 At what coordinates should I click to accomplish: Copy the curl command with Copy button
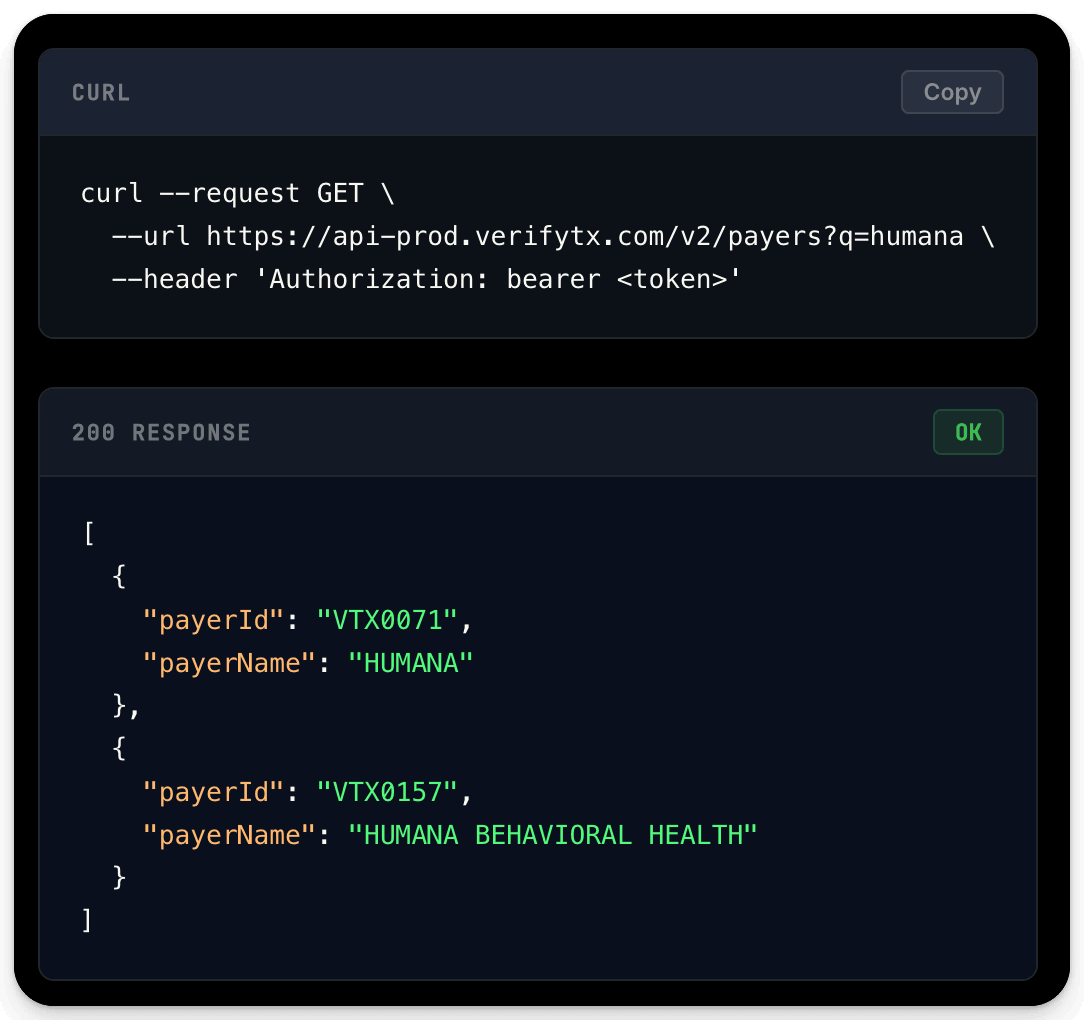[x=952, y=92]
